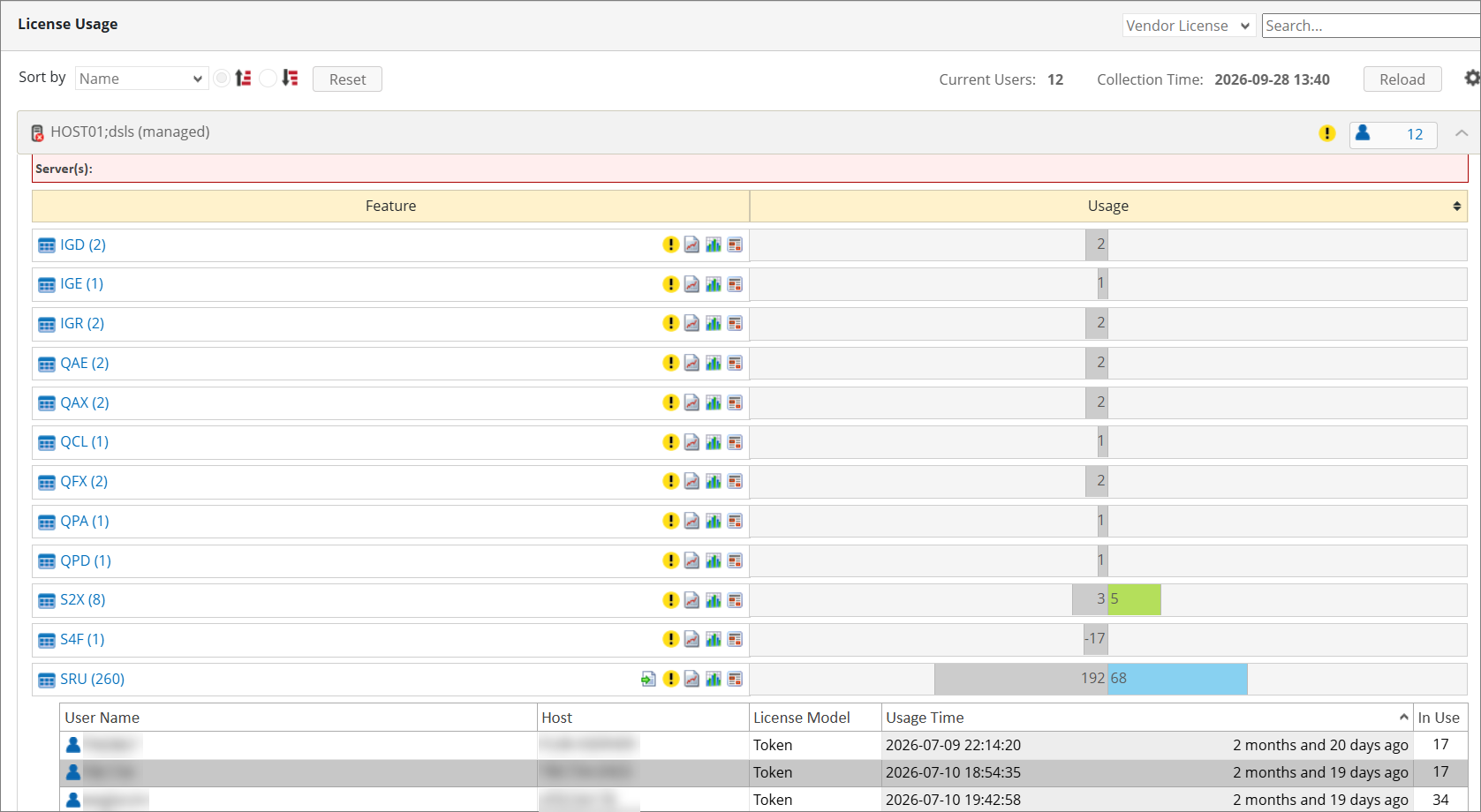
Task: Open the IGR (2) feature link
Action: [x=82, y=323]
